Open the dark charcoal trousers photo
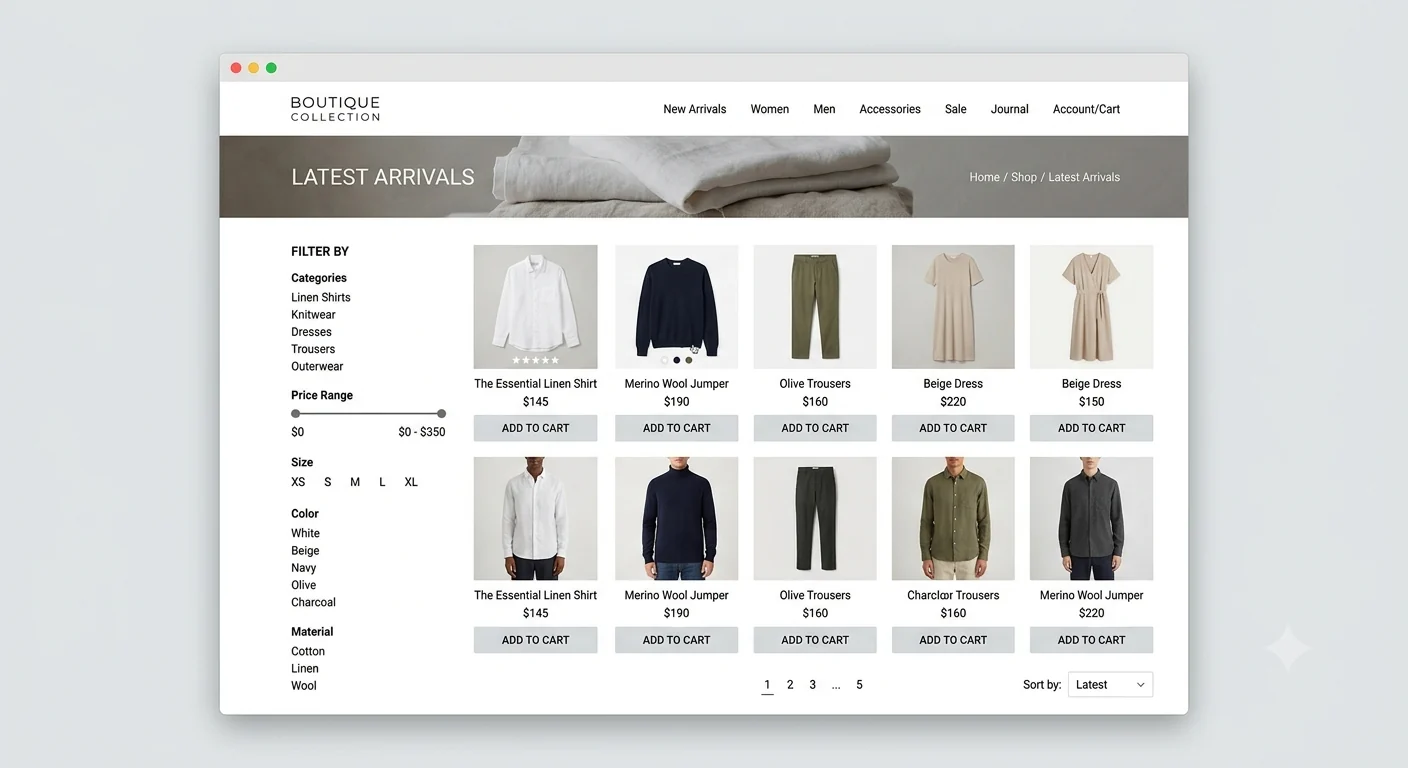 pyautogui.click(x=815, y=519)
